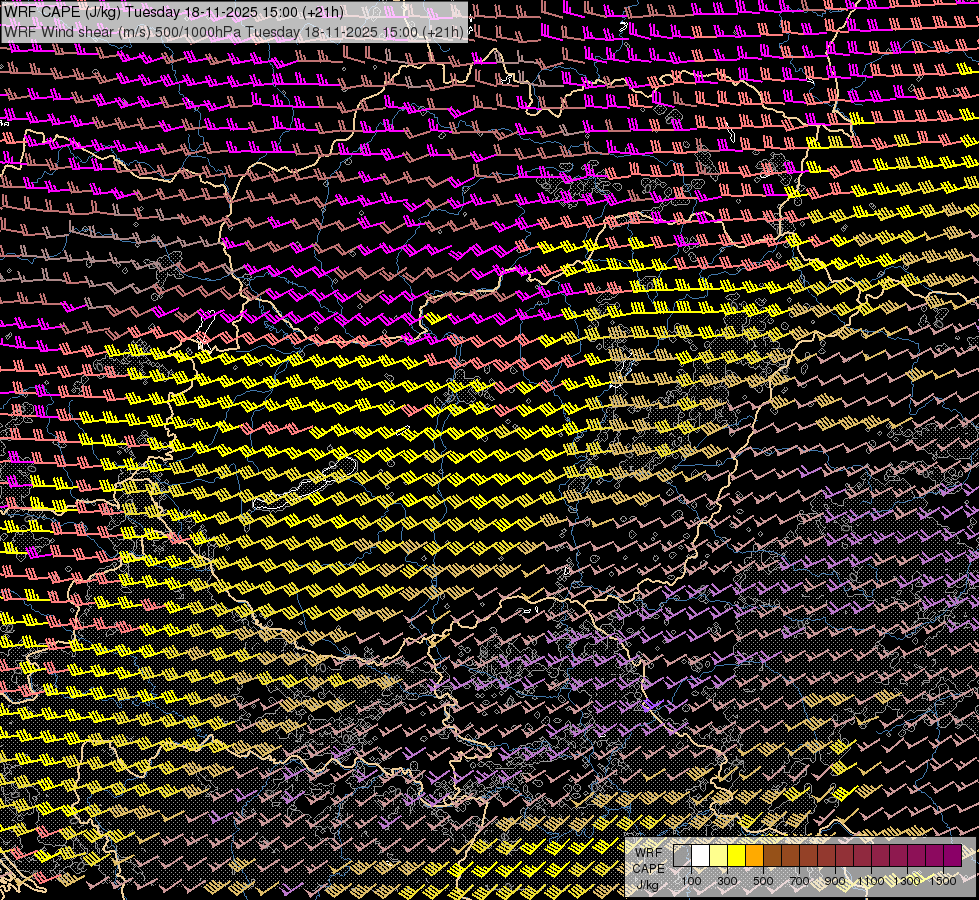Click the J/kg unit label in legend
Image resolution: width=979 pixels, height=900 pixels.
pos(647,885)
